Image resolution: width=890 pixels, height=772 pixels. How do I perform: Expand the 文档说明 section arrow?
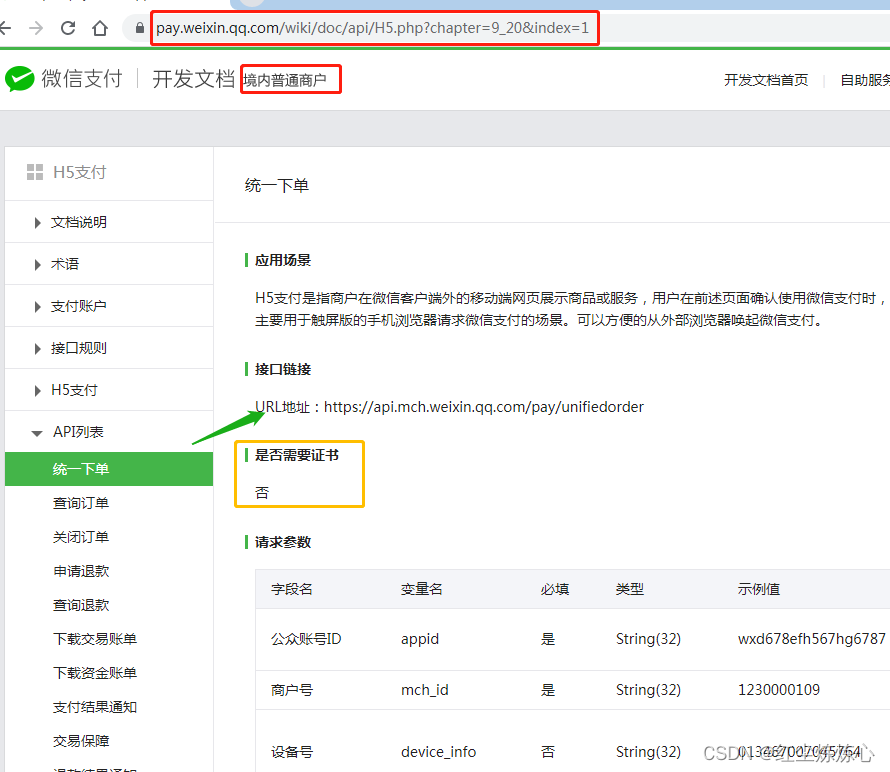pos(37,223)
